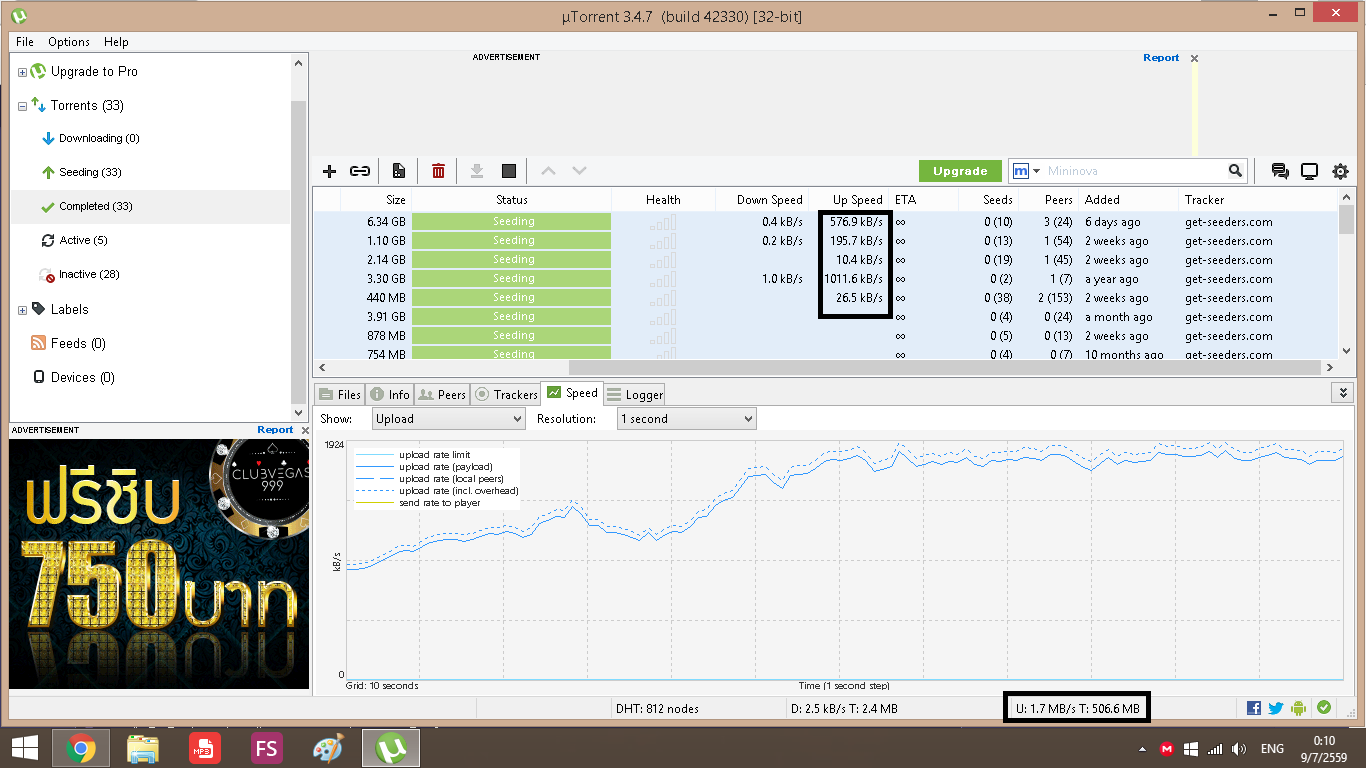Viewport: 1366px width, 768px height.
Task: Click the red Remove Torrent trash icon
Action: click(438, 171)
